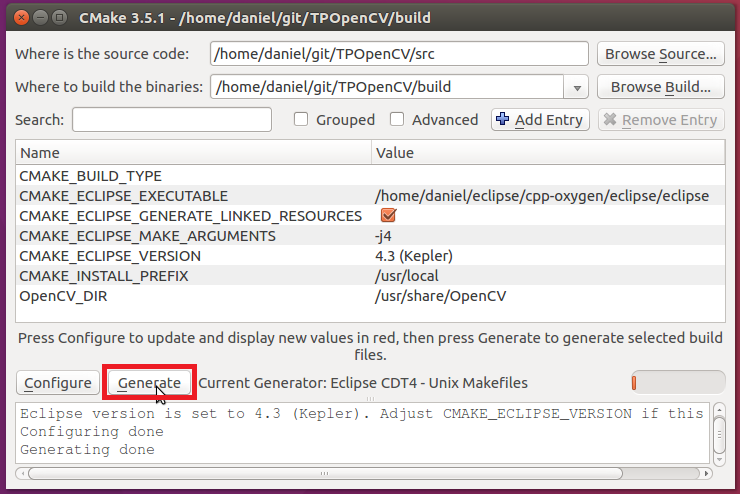The width and height of the screenshot is (740, 494).
Task: Click the horizontal scrollbar right arrow
Action: [x=706, y=473]
